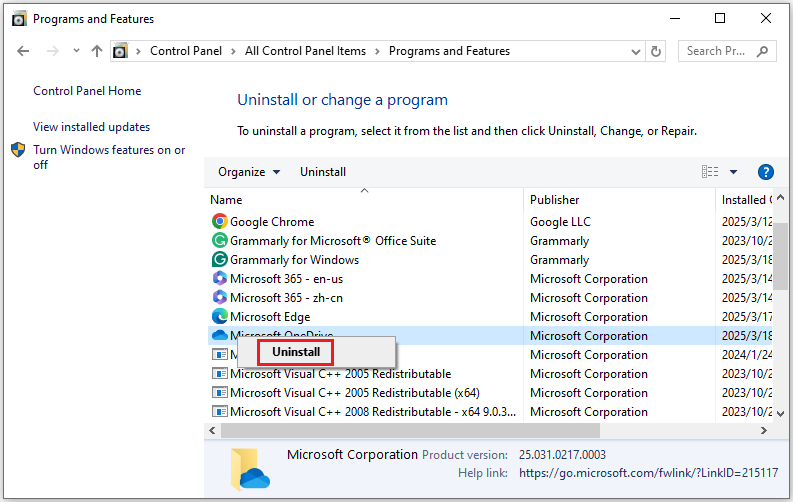The width and height of the screenshot is (793, 502).
Task: Click the change view icon
Action: point(710,172)
